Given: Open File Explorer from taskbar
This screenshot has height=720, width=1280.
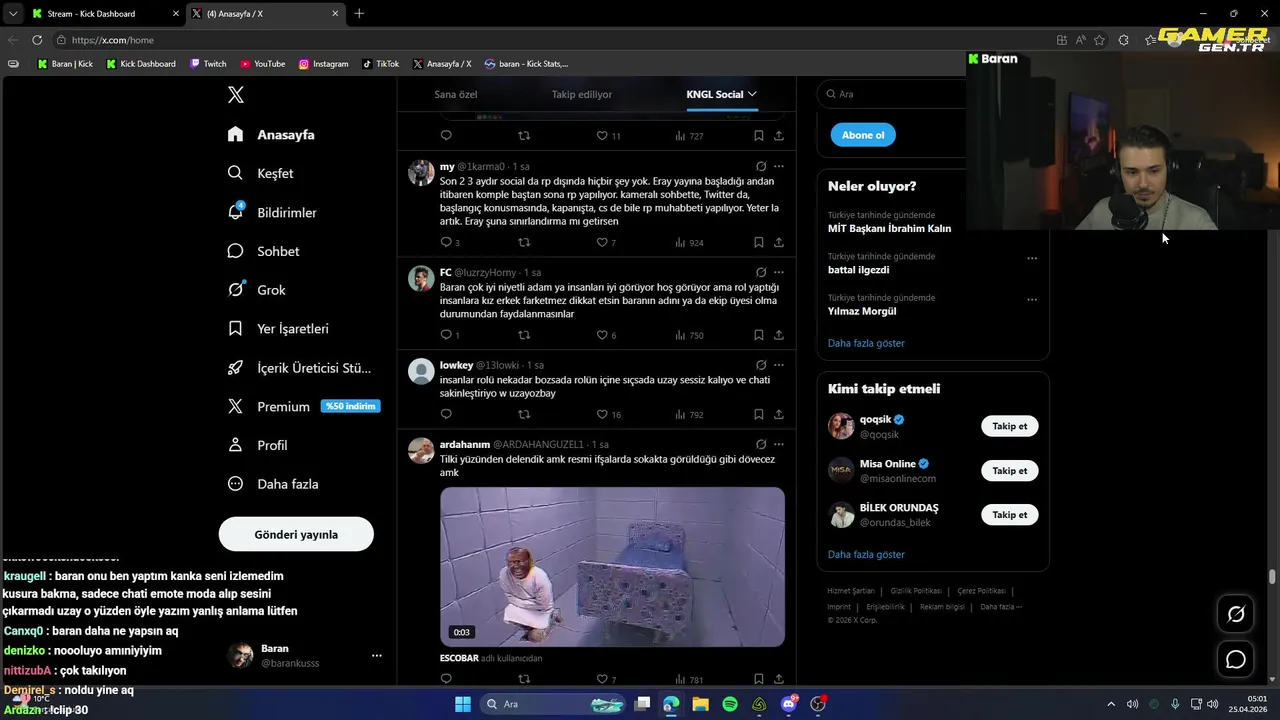Looking at the screenshot, I should click(x=700, y=704).
